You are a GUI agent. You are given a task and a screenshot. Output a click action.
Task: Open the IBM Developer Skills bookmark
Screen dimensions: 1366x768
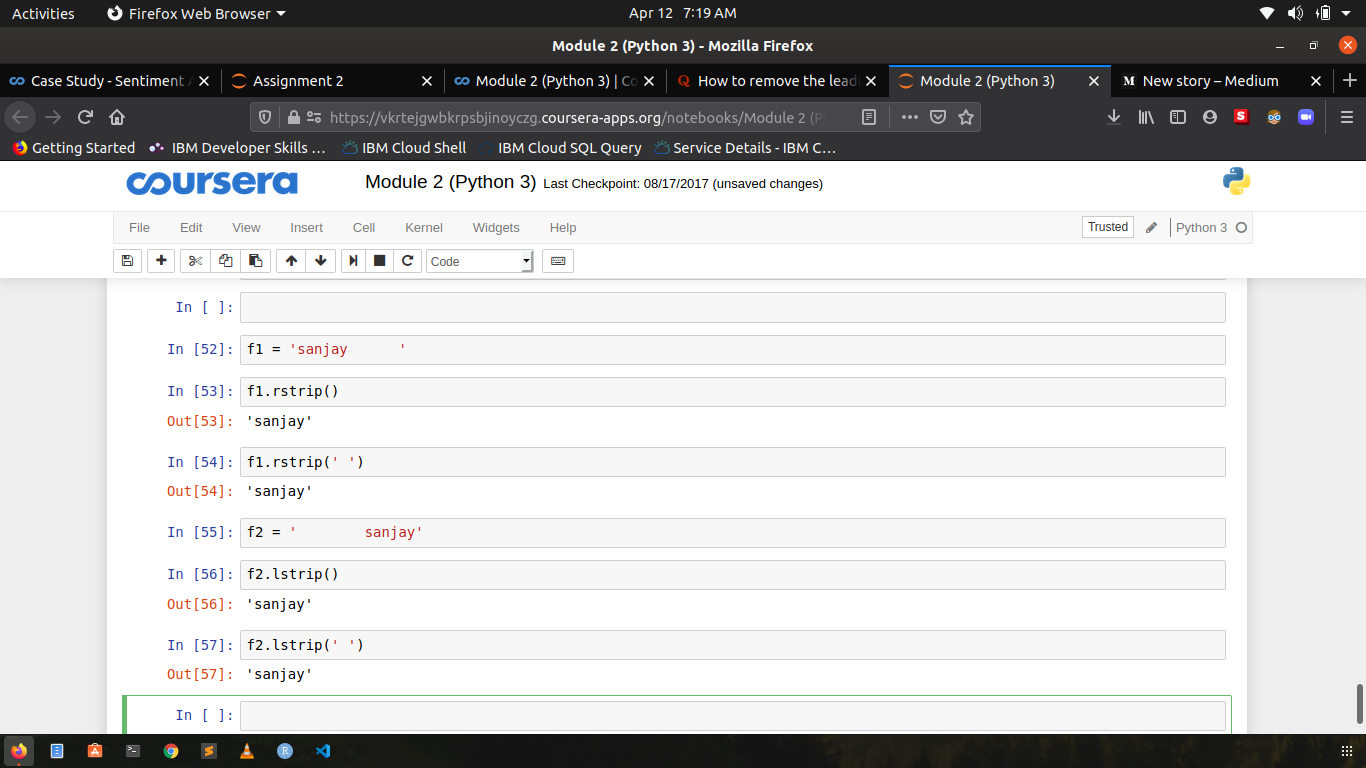click(238, 147)
